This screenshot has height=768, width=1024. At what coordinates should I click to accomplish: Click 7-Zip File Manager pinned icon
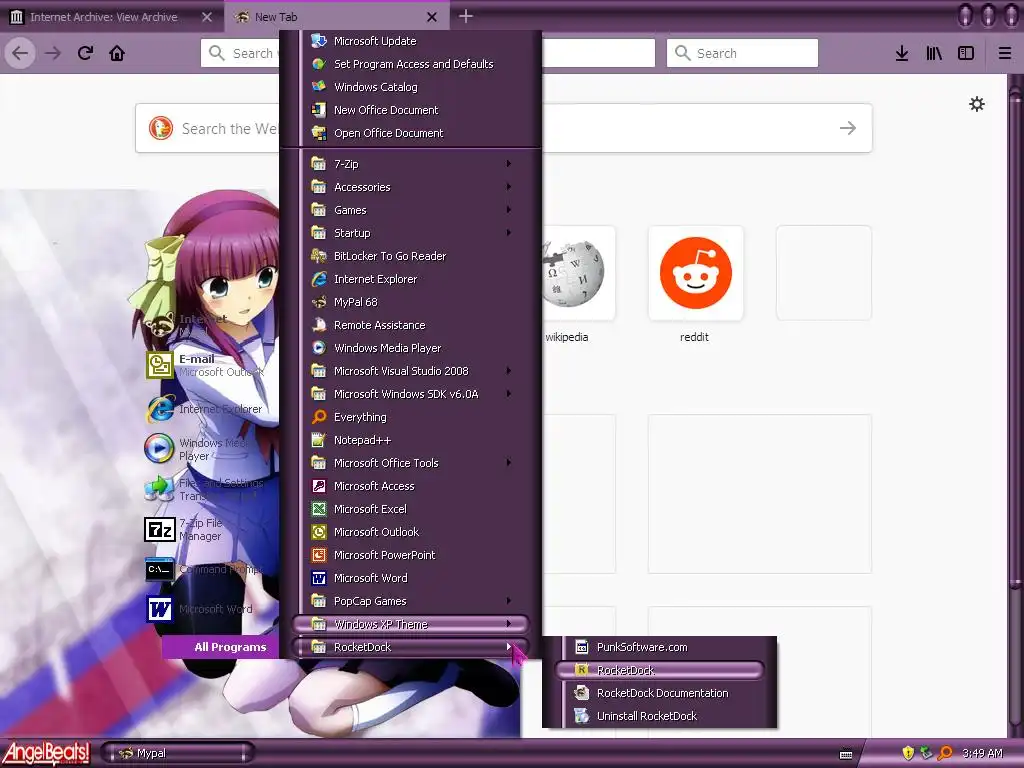pyautogui.click(x=159, y=530)
